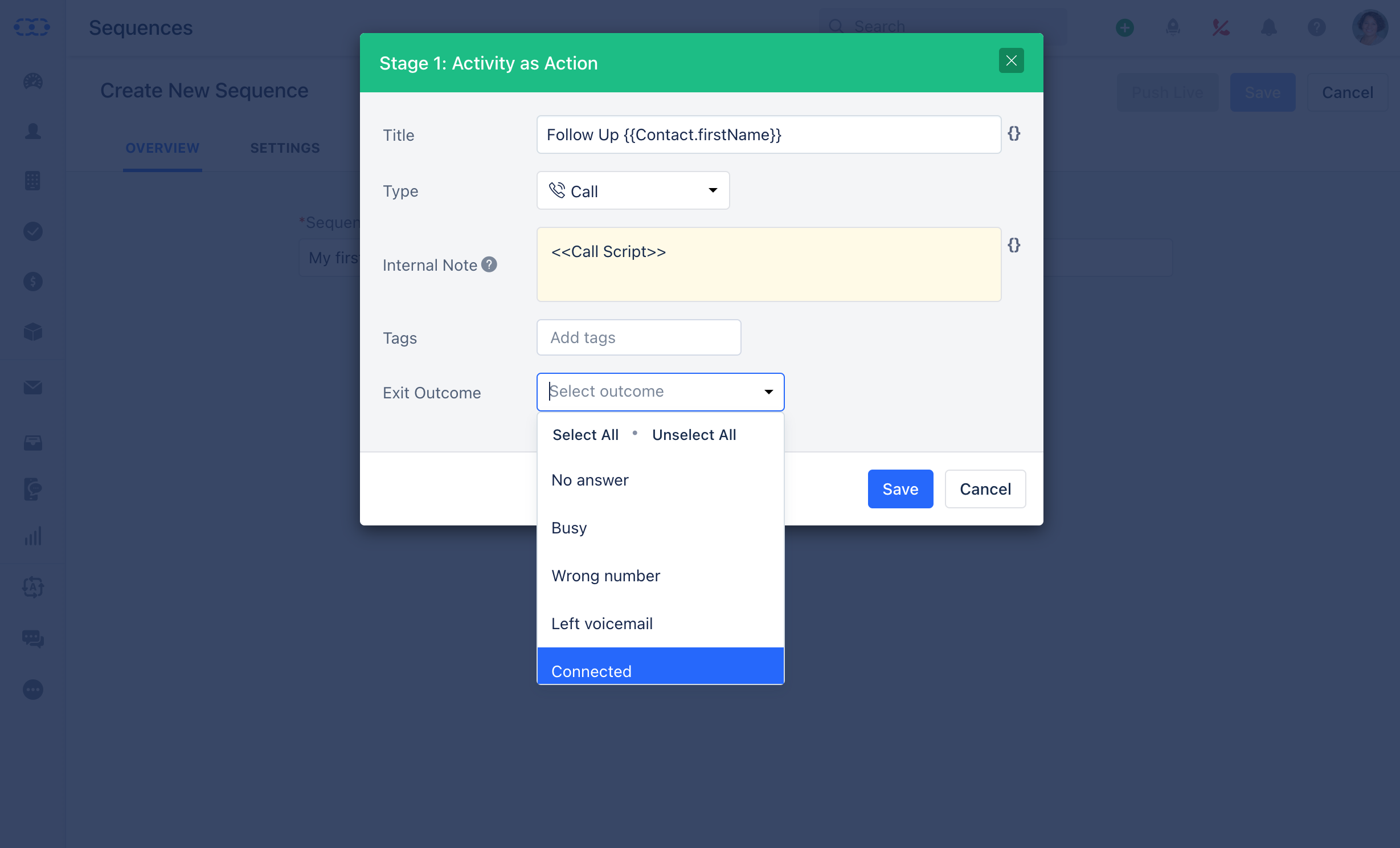Open Internal Note help tooltip icon

coord(489,264)
